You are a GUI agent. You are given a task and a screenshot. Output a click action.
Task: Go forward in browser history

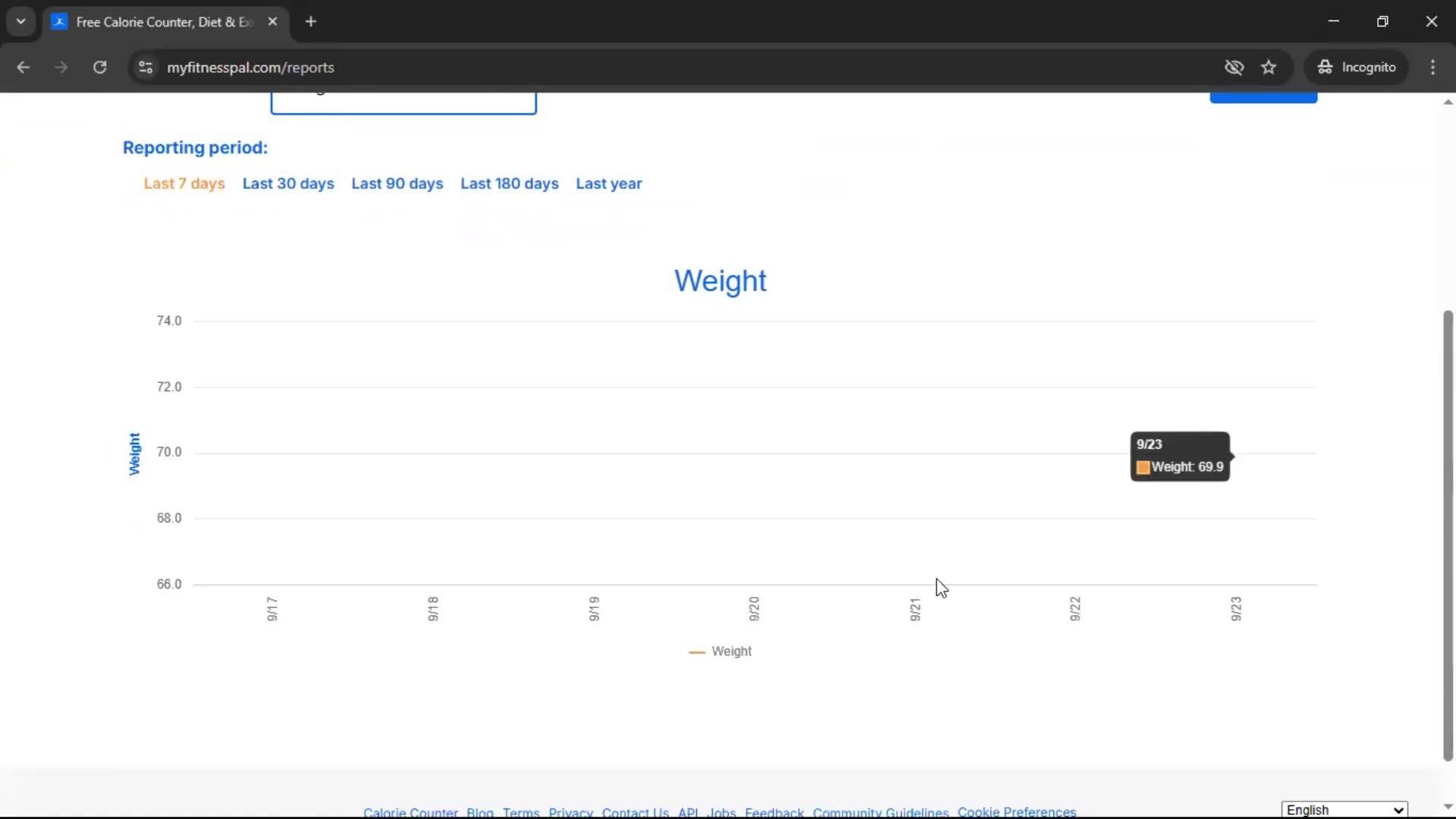click(x=61, y=67)
